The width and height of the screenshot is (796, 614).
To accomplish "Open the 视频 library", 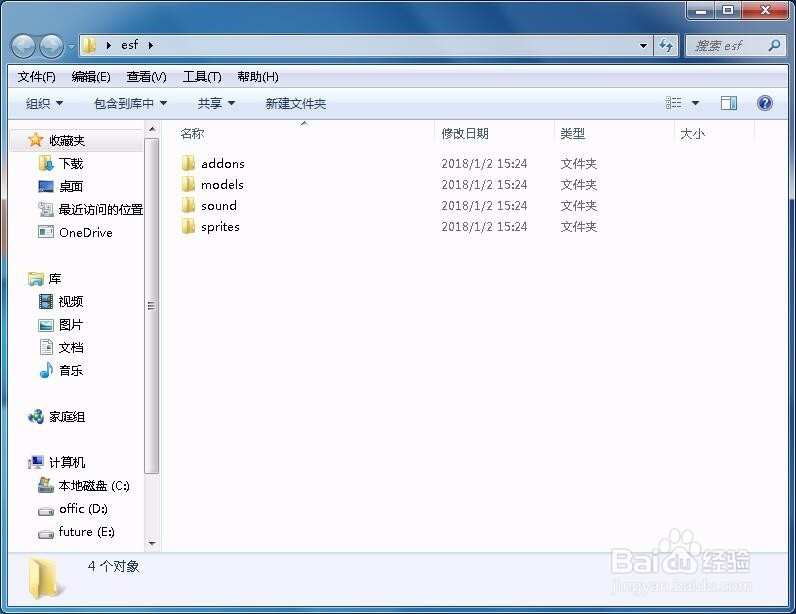I will (71, 302).
